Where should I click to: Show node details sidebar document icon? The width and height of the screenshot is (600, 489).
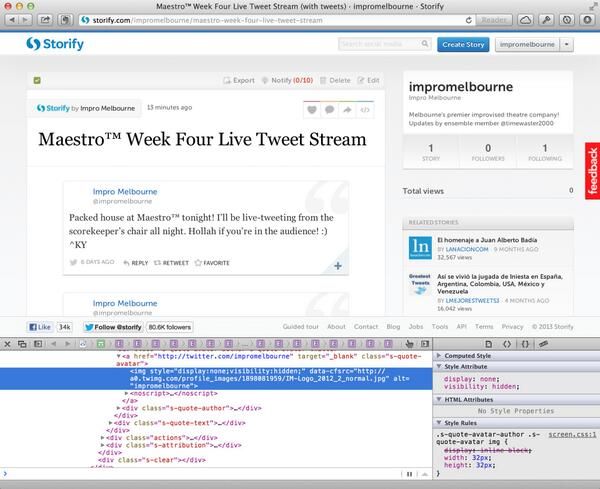(x=488, y=344)
